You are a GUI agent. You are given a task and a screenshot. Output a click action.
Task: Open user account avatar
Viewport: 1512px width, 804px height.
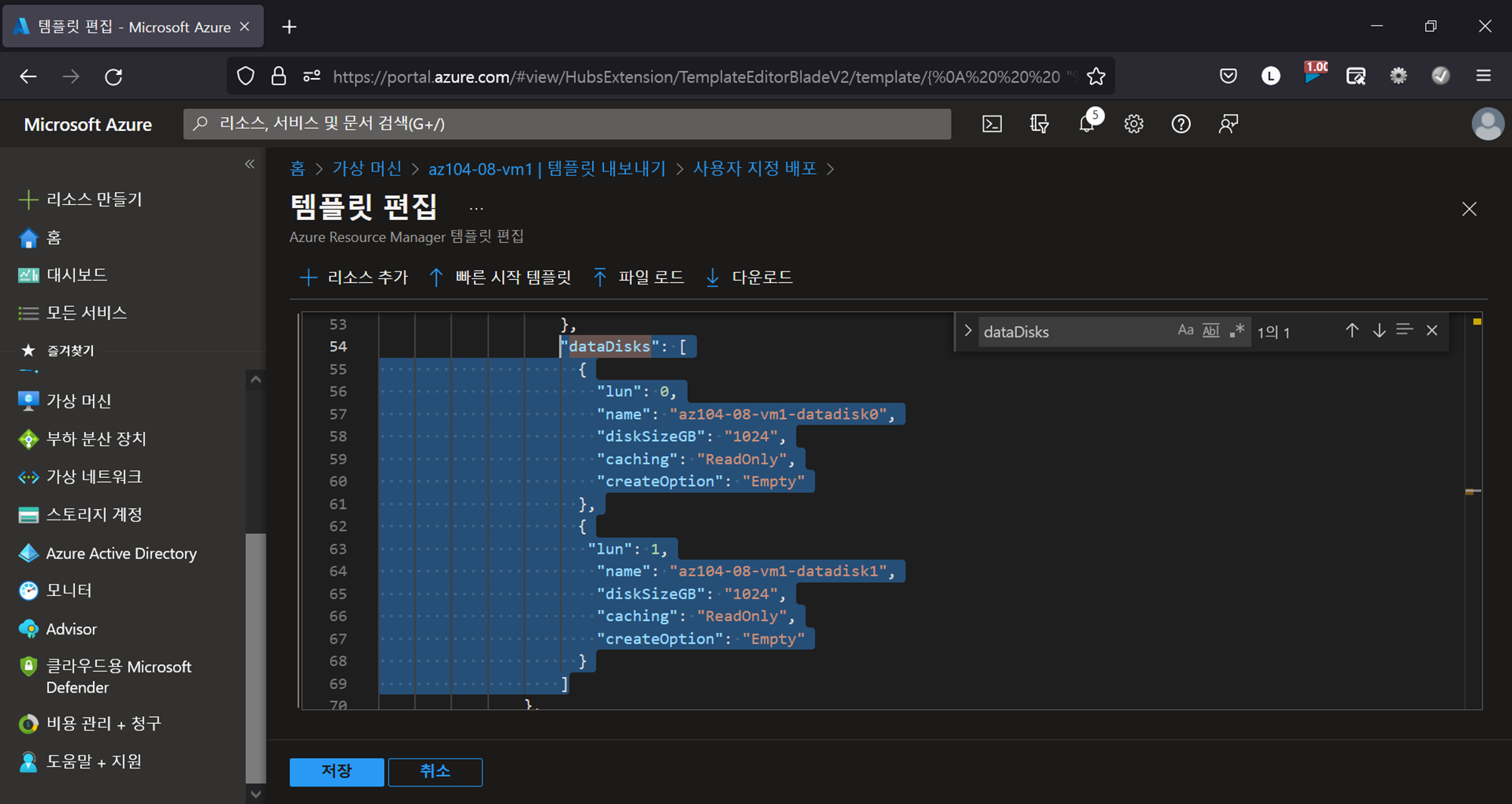click(x=1487, y=124)
